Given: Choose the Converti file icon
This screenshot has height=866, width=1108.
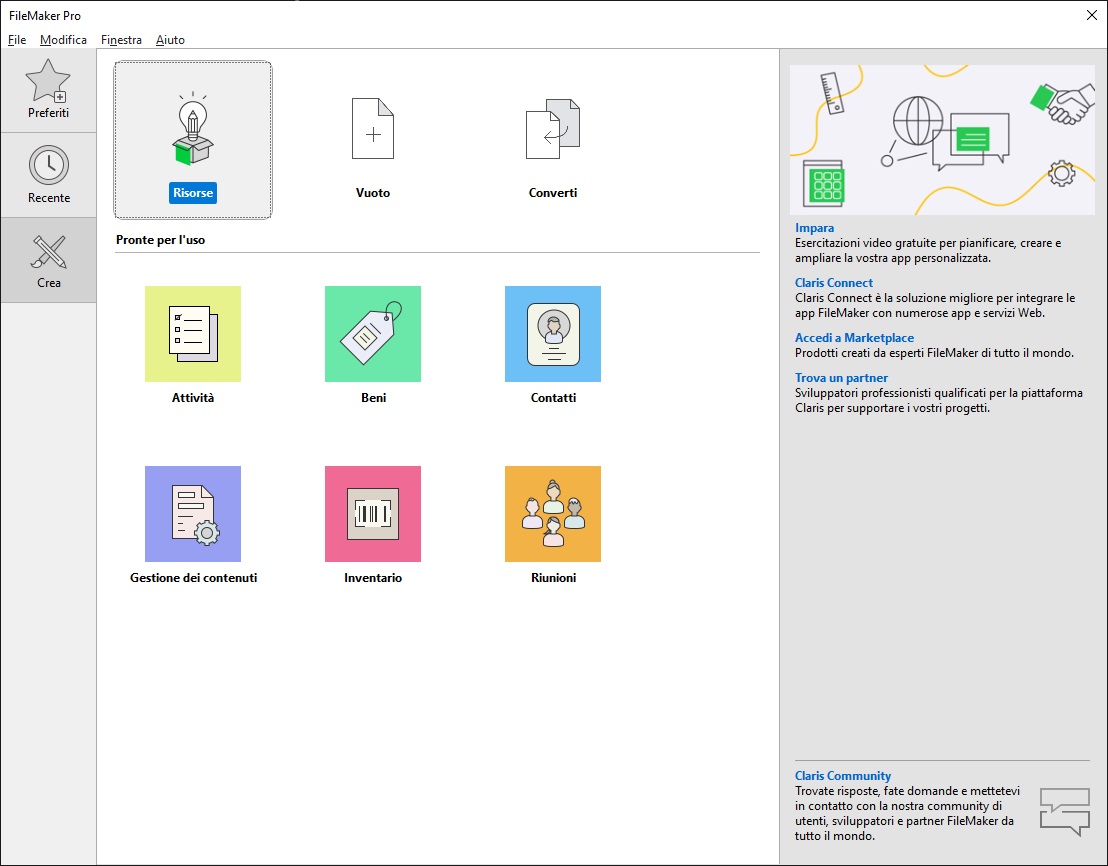Looking at the screenshot, I should click(x=553, y=129).
